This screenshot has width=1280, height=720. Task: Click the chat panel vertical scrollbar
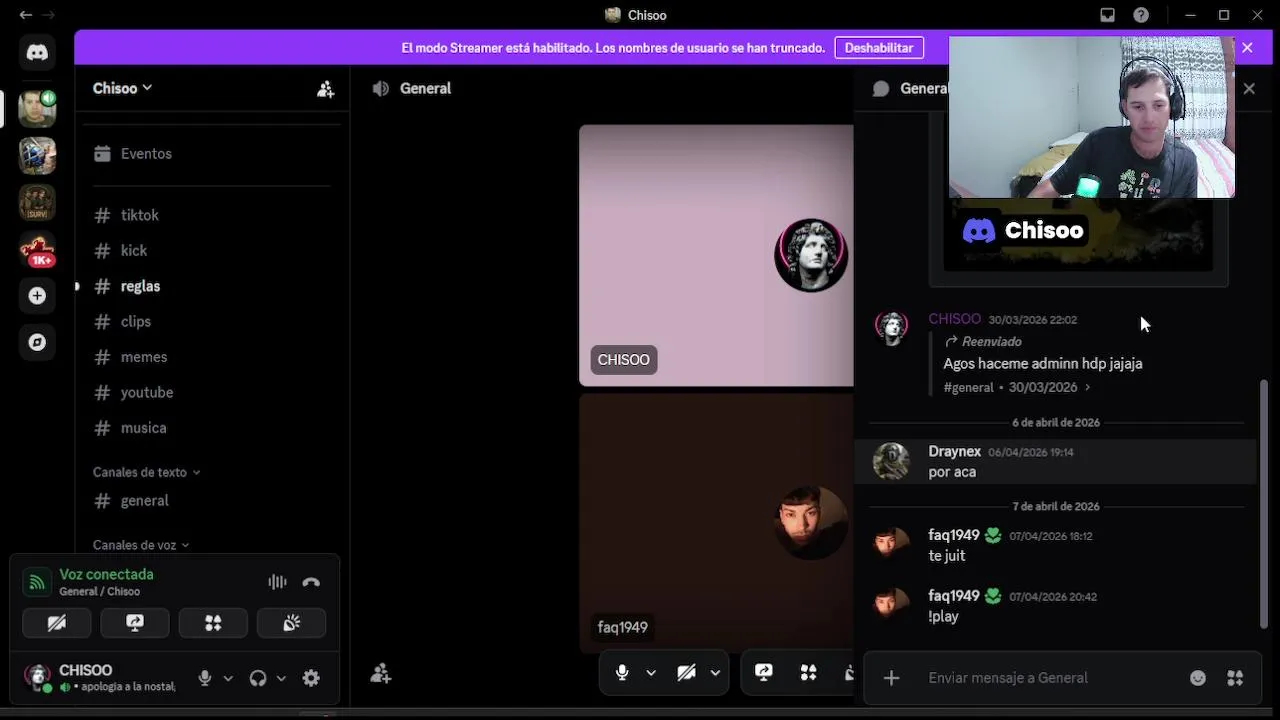point(1263,503)
